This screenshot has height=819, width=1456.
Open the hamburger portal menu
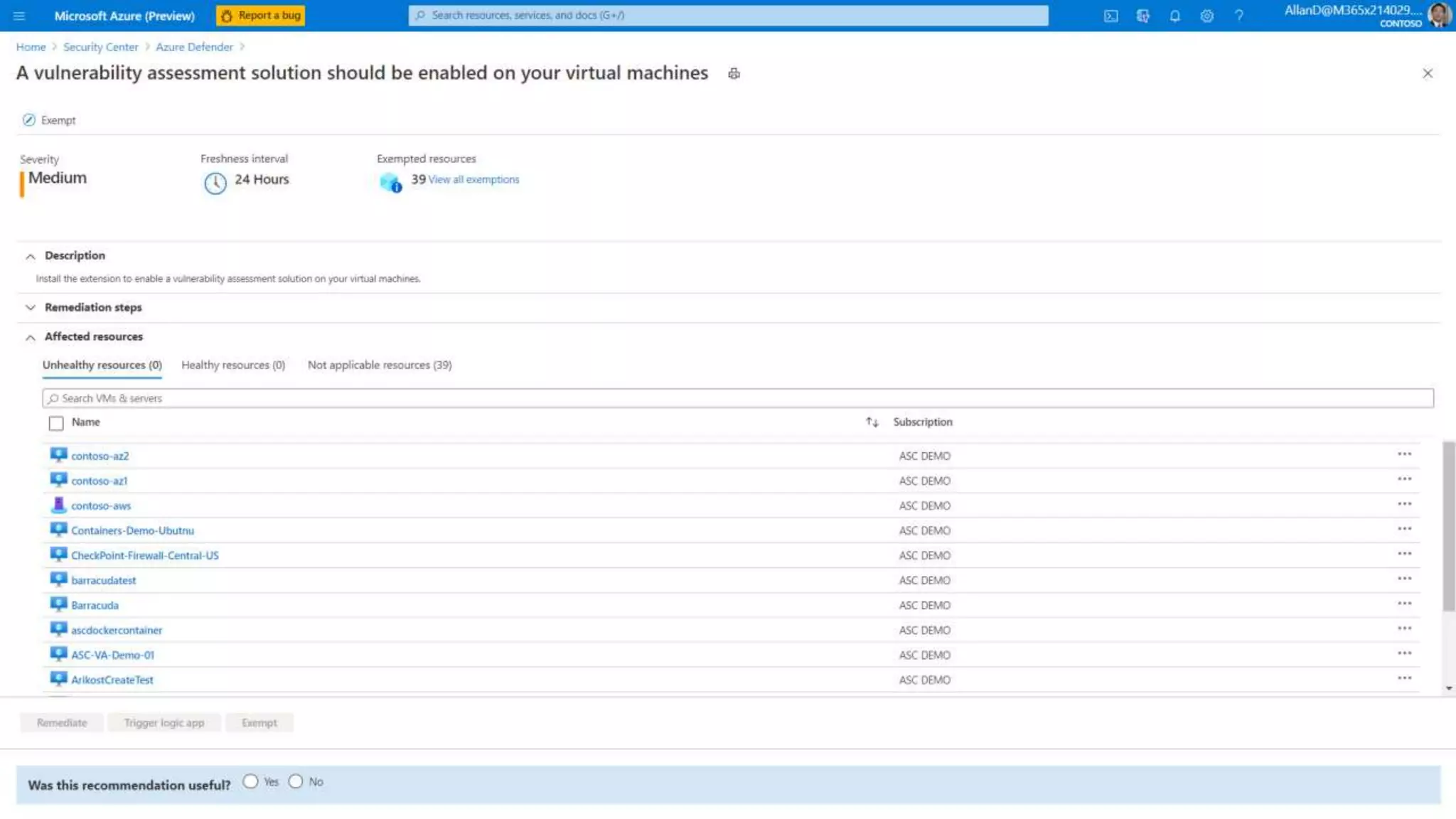[x=19, y=16]
